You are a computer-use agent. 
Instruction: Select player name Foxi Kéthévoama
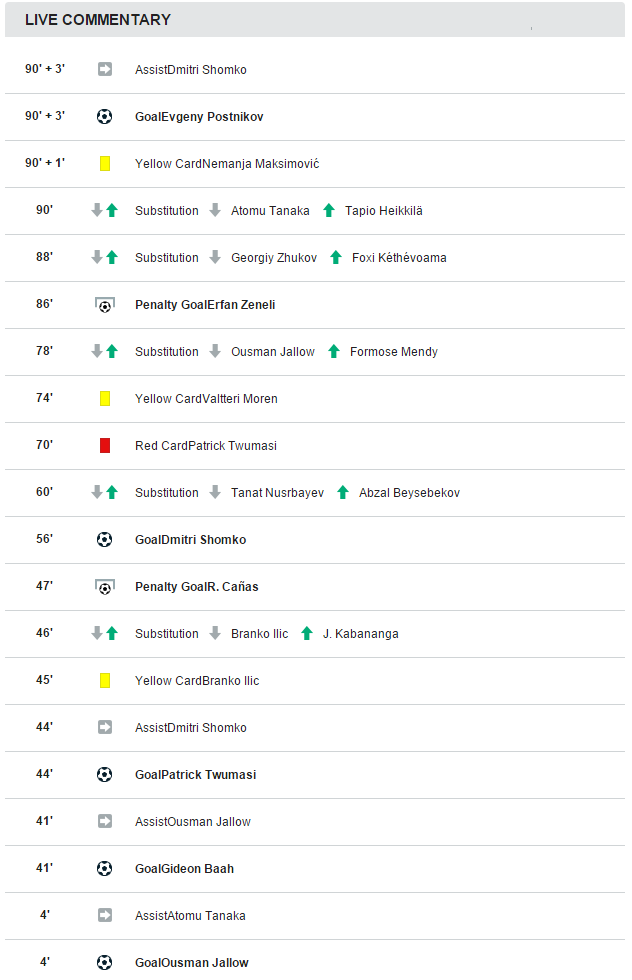(399, 258)
